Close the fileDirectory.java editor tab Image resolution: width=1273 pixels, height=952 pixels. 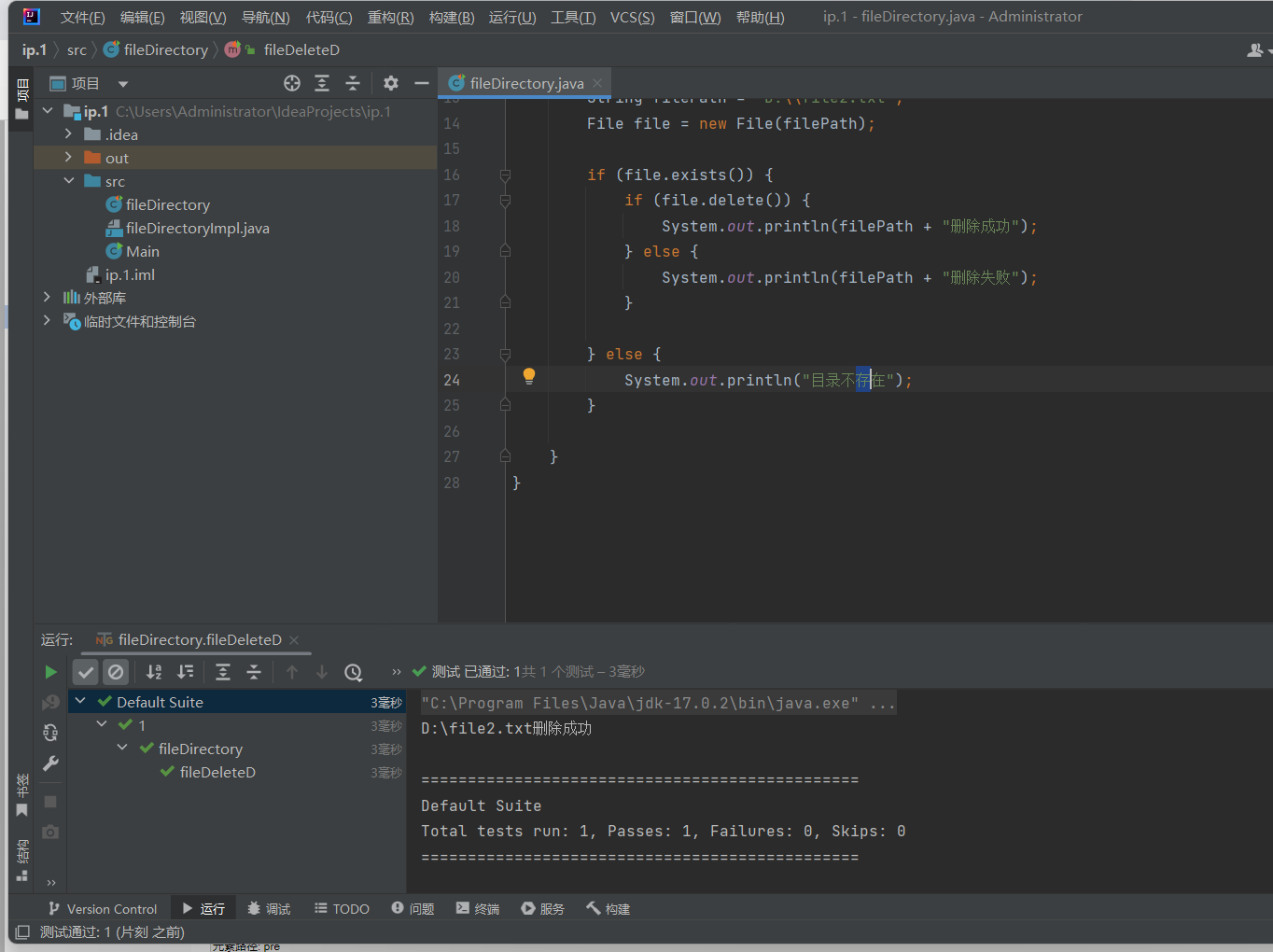pyautogui.click(x=597, y=83)
